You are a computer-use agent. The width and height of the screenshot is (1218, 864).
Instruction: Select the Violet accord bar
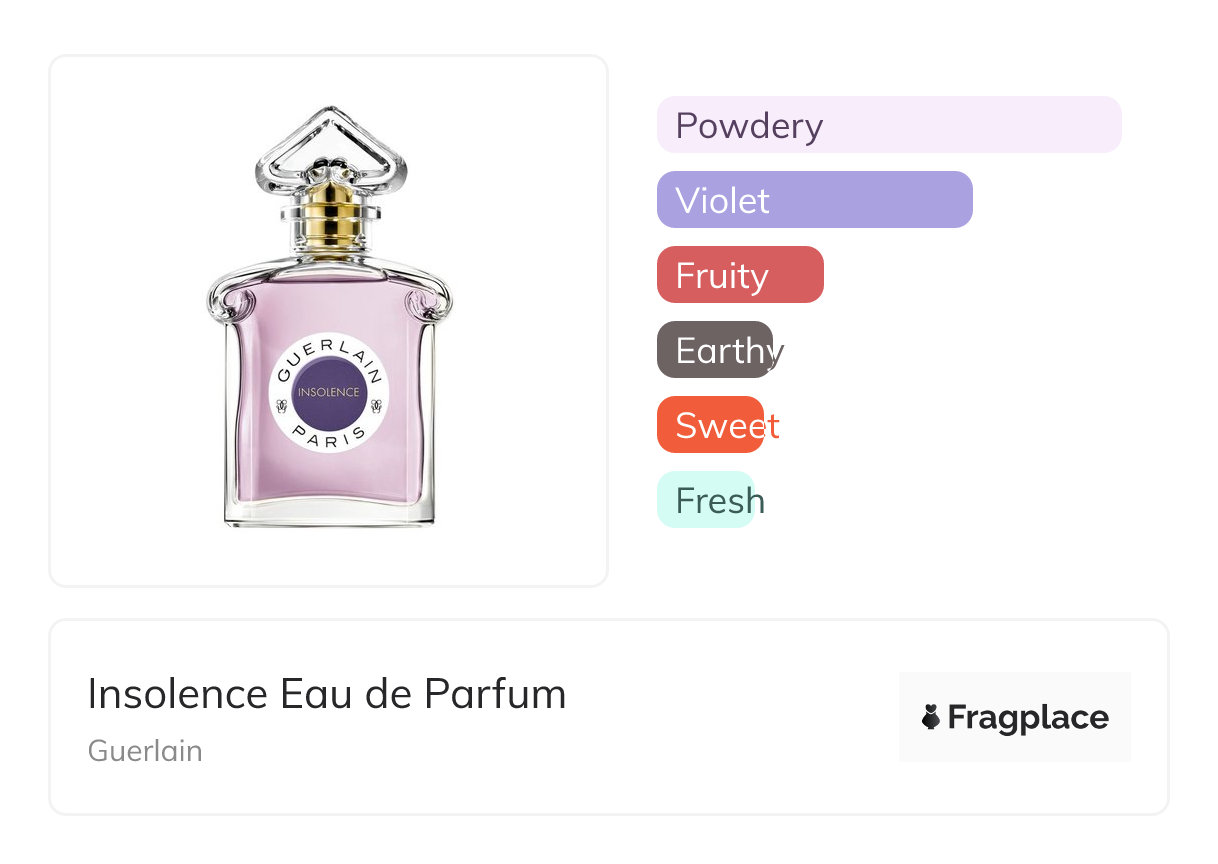[814, 200]
